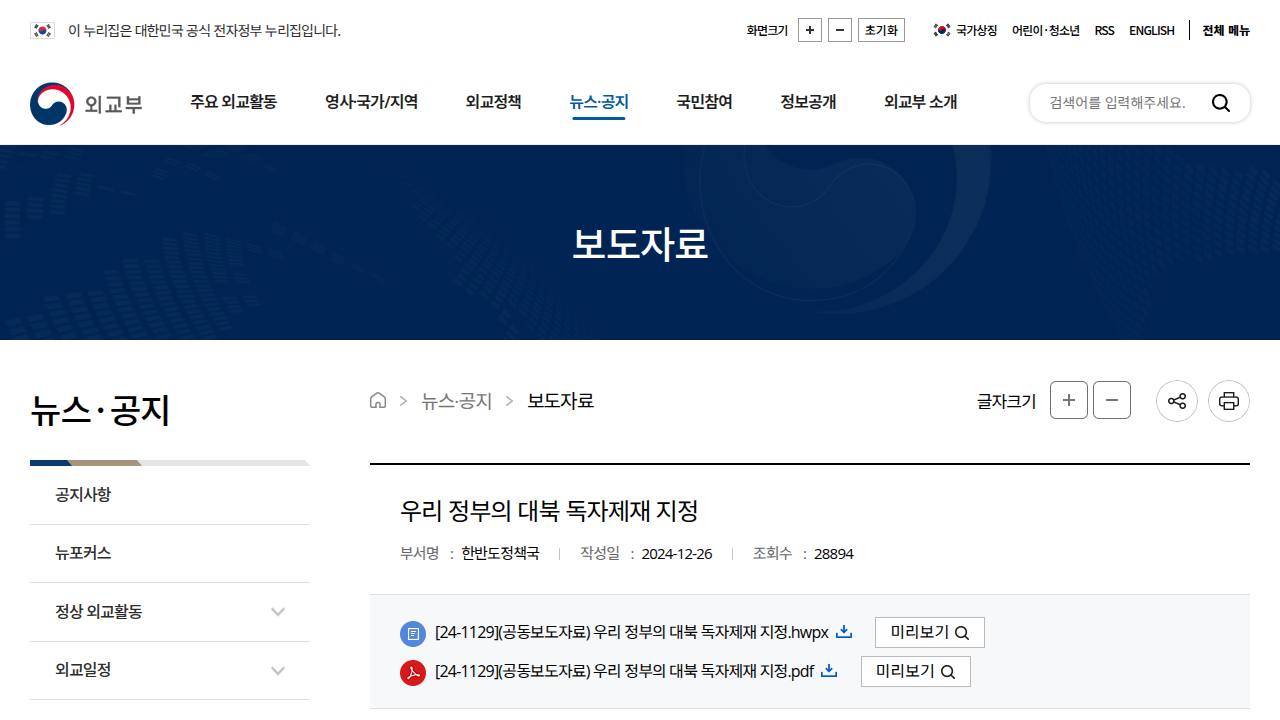The width and height of the screenshot is (1280, 720).
Task: Click the pdf file type icon
Action: 413,673
